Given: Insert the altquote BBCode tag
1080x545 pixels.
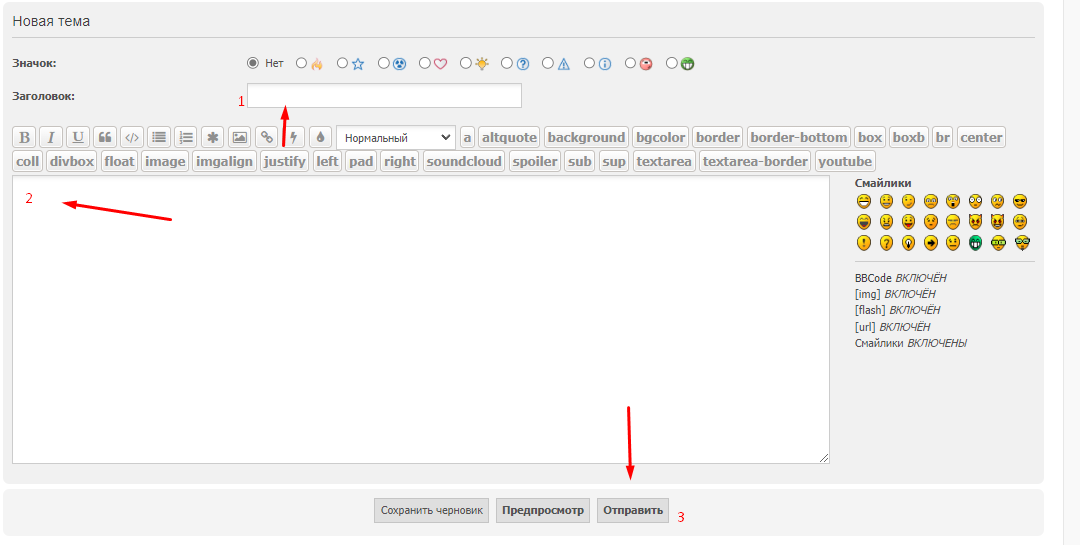Looking at the screenshot, I should pyautogui.click(x=510, y=137).
